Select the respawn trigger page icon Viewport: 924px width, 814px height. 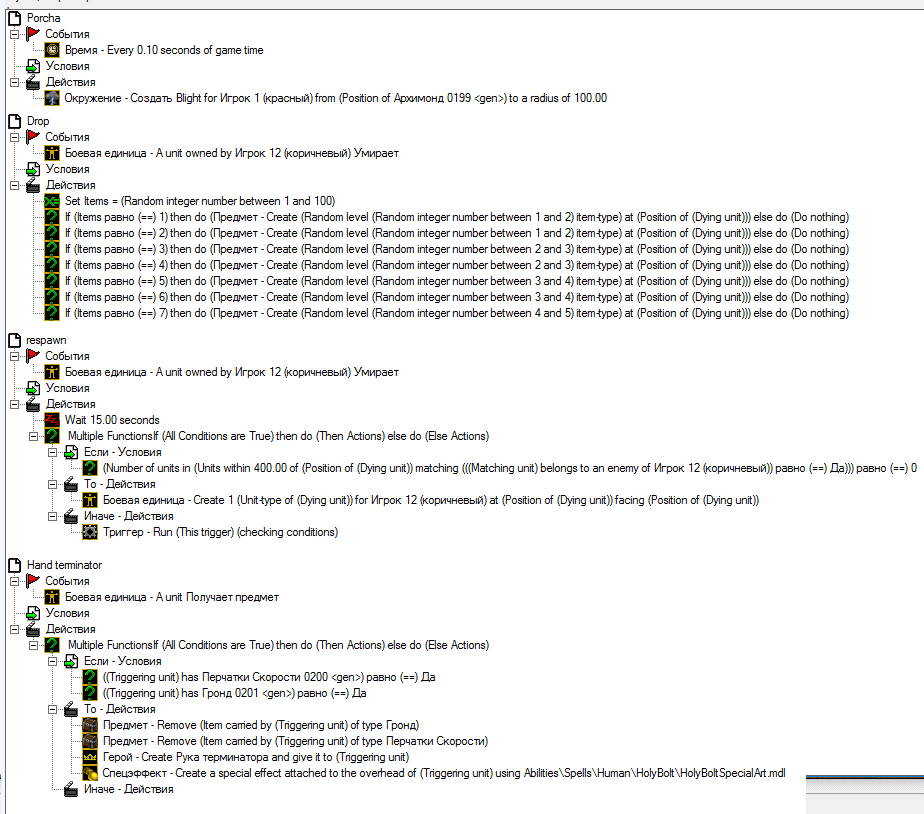[x=15, y=341]
